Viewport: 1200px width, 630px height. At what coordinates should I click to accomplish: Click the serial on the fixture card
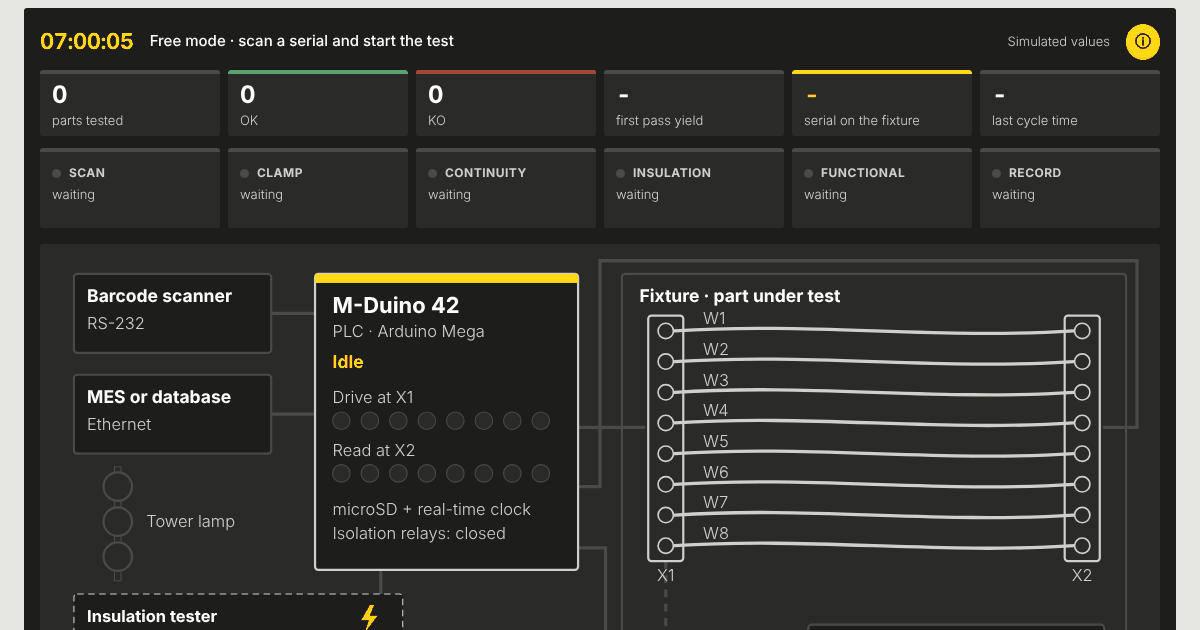[882, 103]
